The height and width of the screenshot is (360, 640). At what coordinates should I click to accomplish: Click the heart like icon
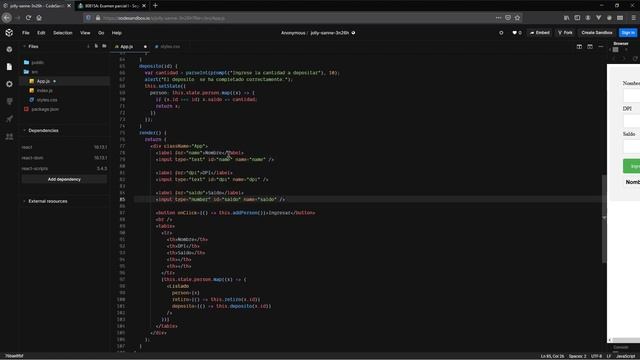(514, 33)
